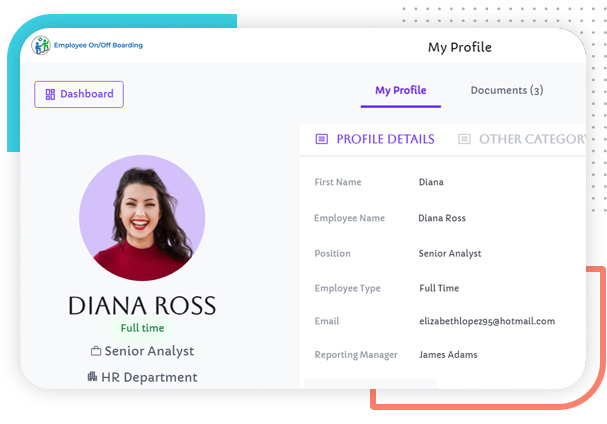Screen dimensions: 607x424
Task: Click the green Full time badge
Action: [142, 328]
